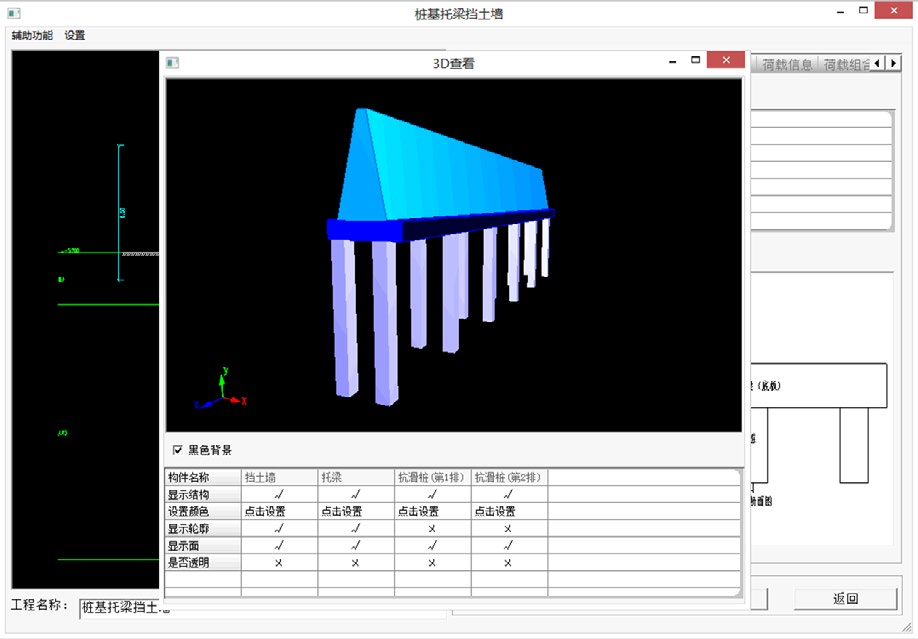The height and width of the screenshot is (639, 918).
Task: Click the 桩基托梁挡土墙 main window icon
Action: (x=14, y=13)
